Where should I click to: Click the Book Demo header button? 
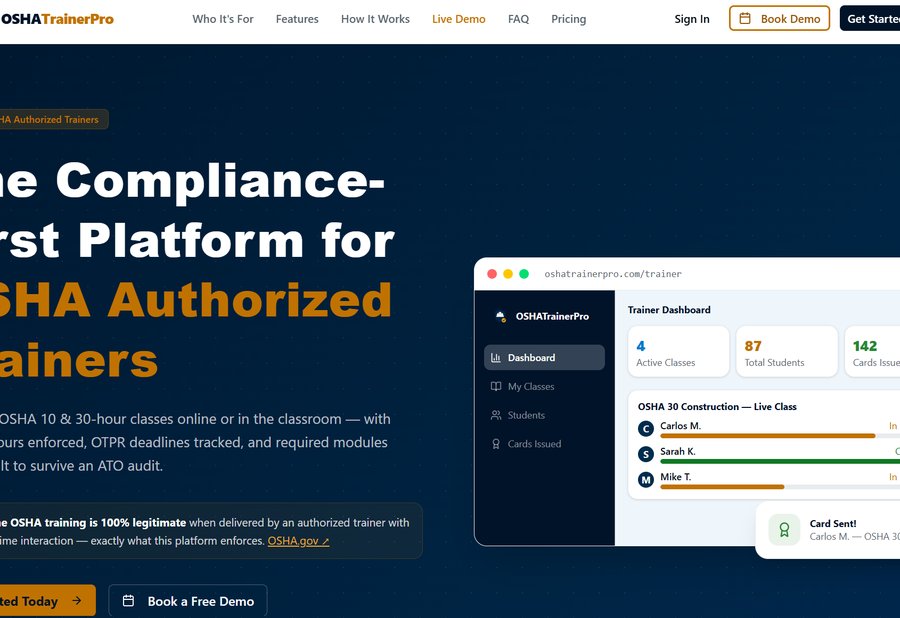pyautogui.click(x=779, y=18)
